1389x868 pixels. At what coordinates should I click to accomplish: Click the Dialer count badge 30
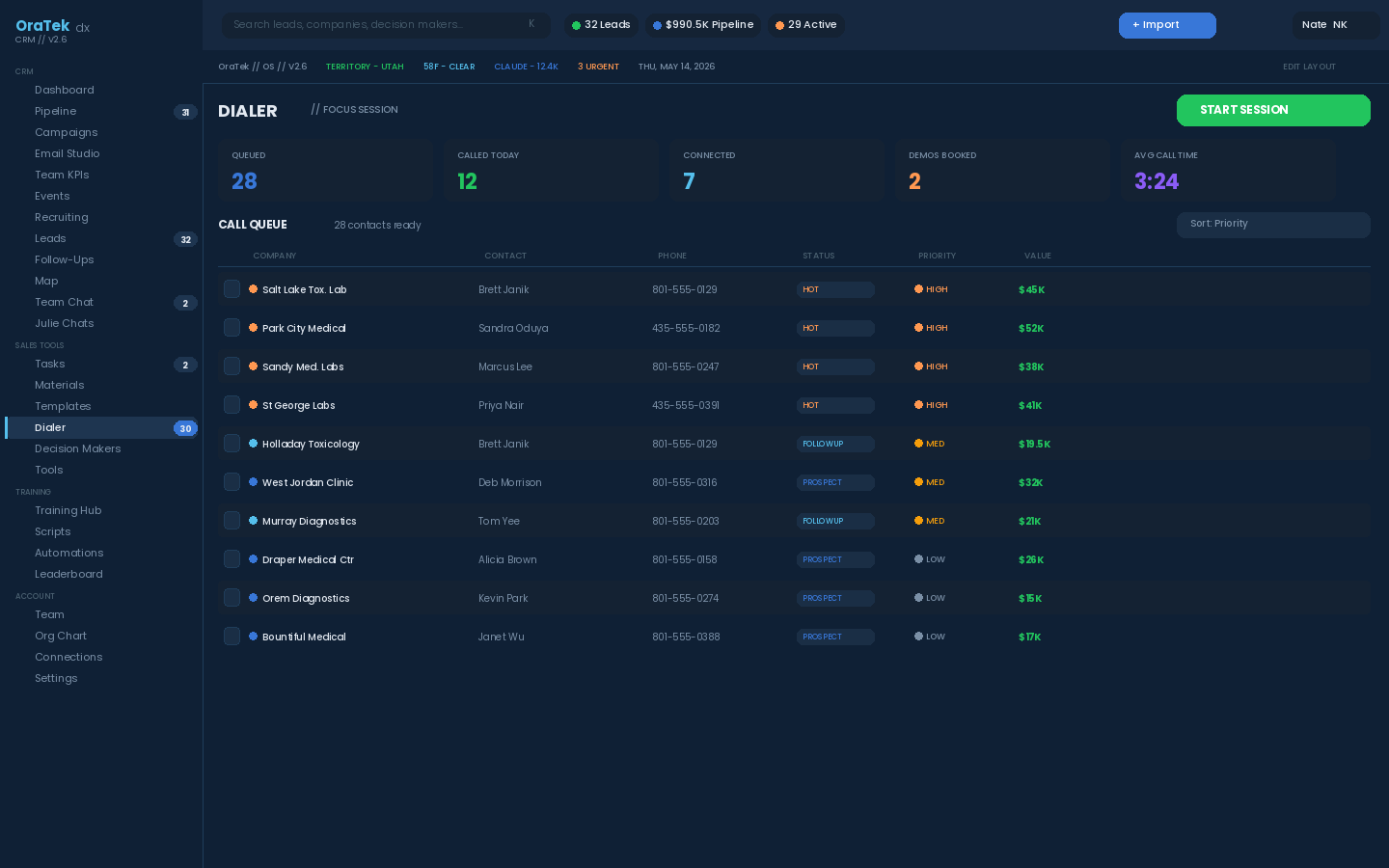tap(185, 428)
